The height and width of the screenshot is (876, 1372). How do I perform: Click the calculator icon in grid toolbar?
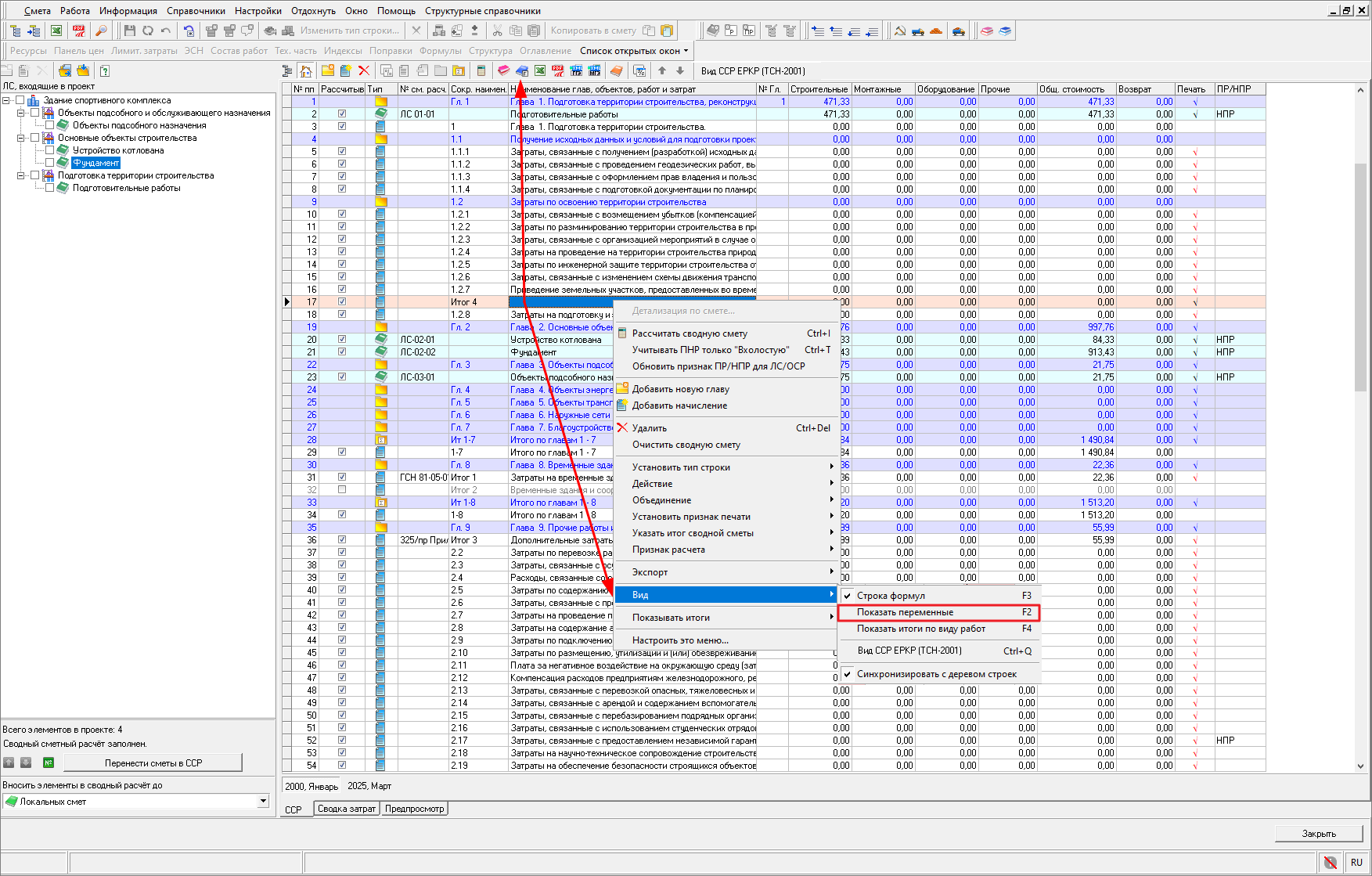[481, 70]
